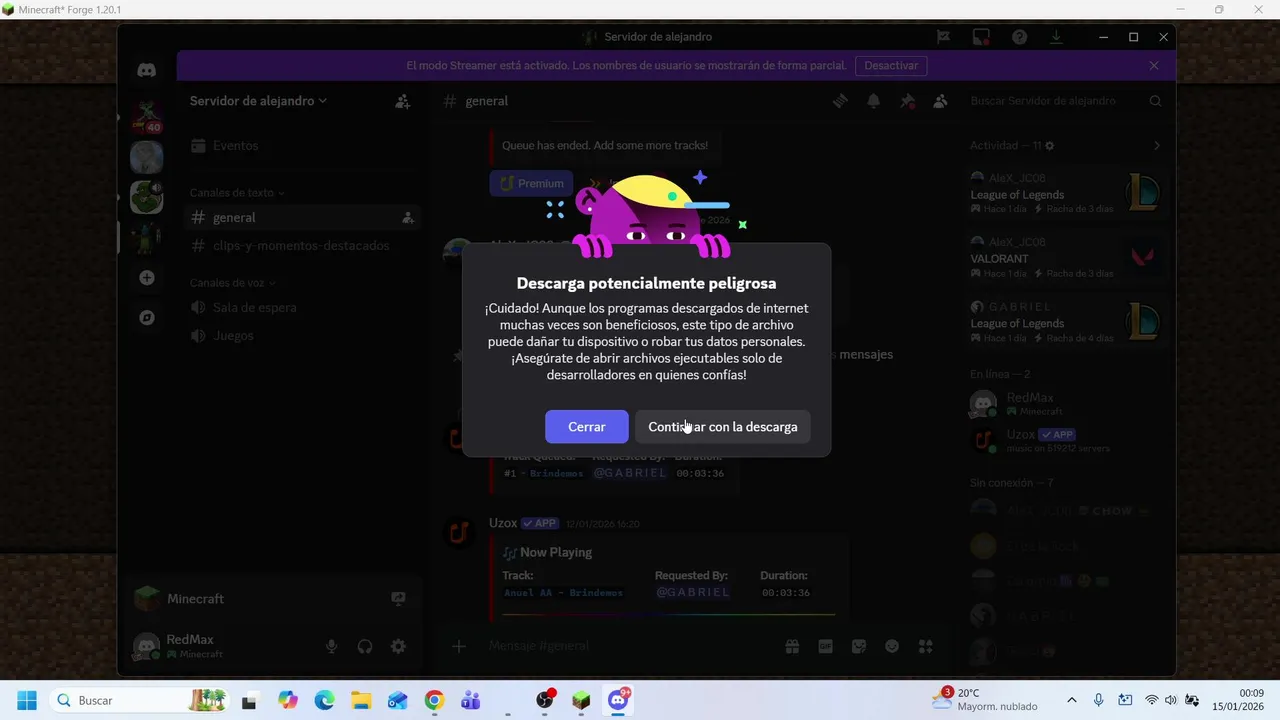Collapse the Canales de texto category
Screen dimensions: 1280x720
pyautogui.click(x=237, y=193)
